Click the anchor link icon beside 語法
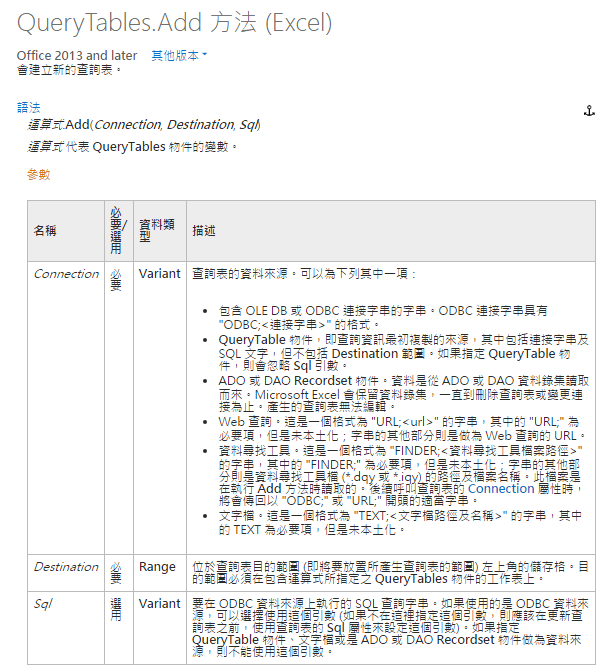600x671 pixels. 589,111
